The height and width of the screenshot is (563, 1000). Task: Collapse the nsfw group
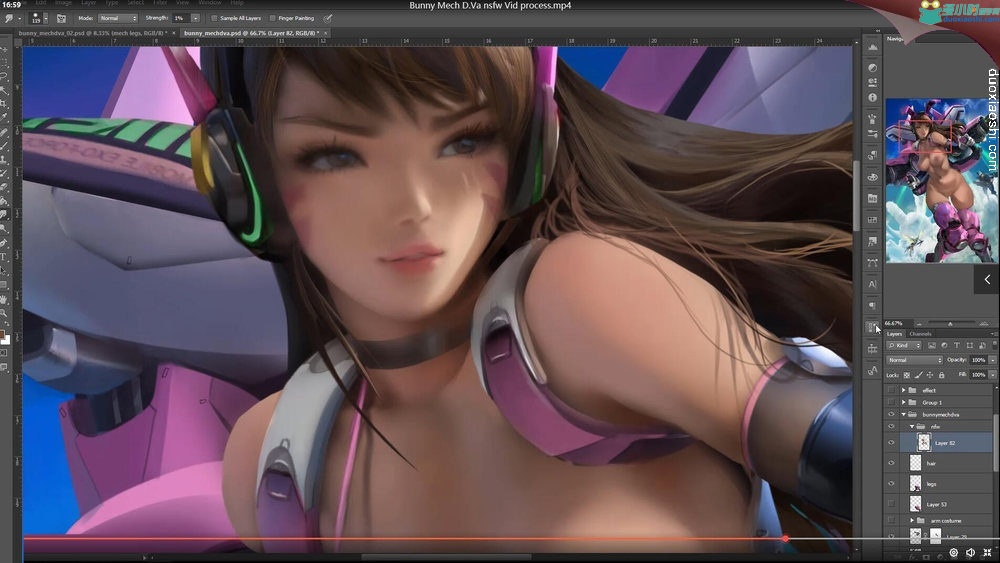pyautogui.click(x=912, y=427)
